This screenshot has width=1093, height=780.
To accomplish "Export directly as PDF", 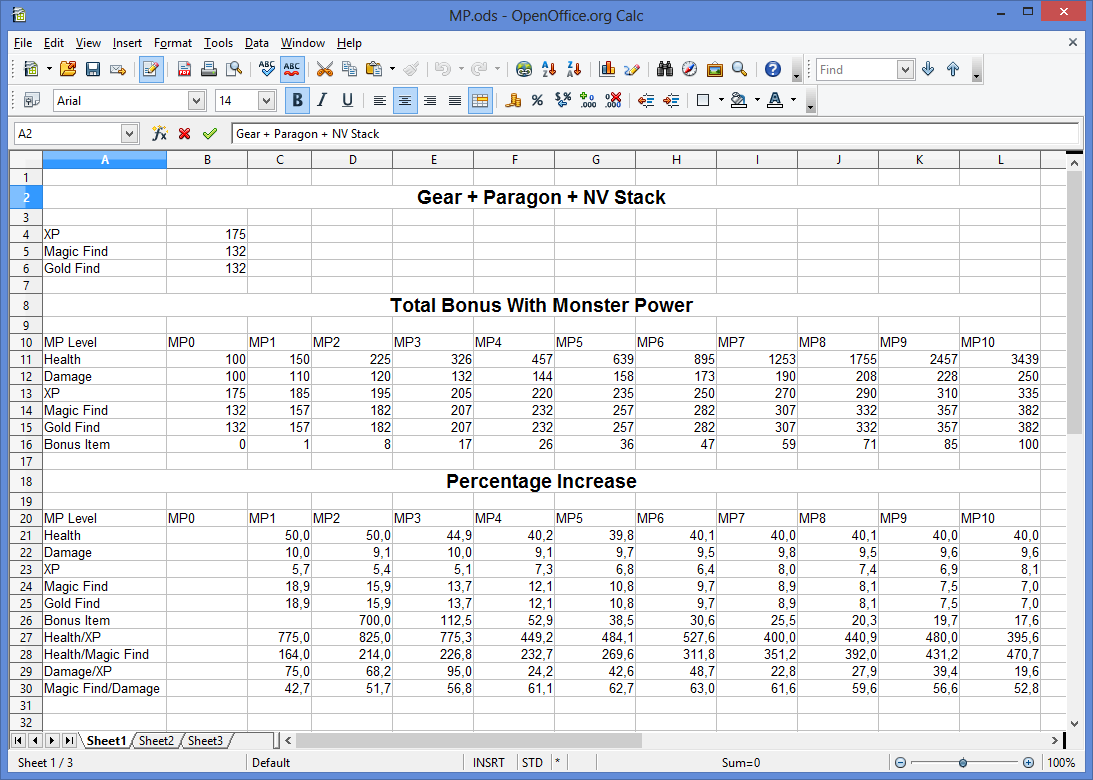I will [x=184, y=69].
